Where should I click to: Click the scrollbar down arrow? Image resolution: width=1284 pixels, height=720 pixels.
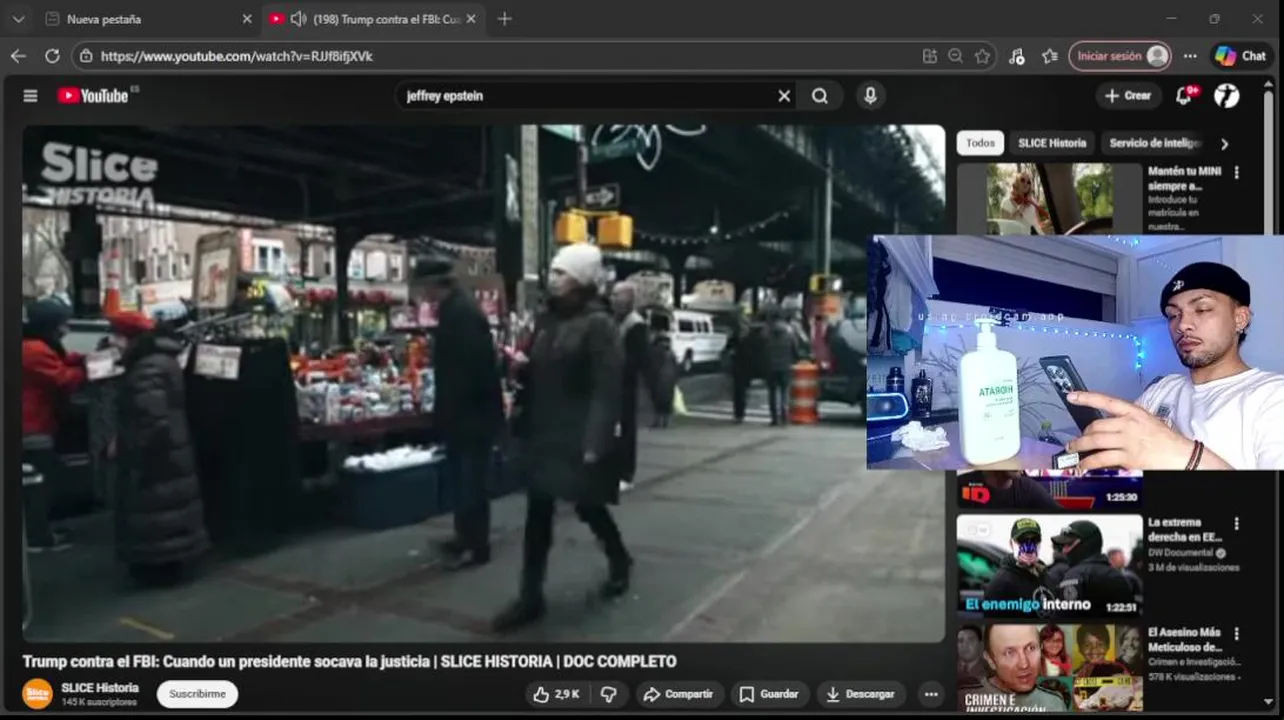1269,702
